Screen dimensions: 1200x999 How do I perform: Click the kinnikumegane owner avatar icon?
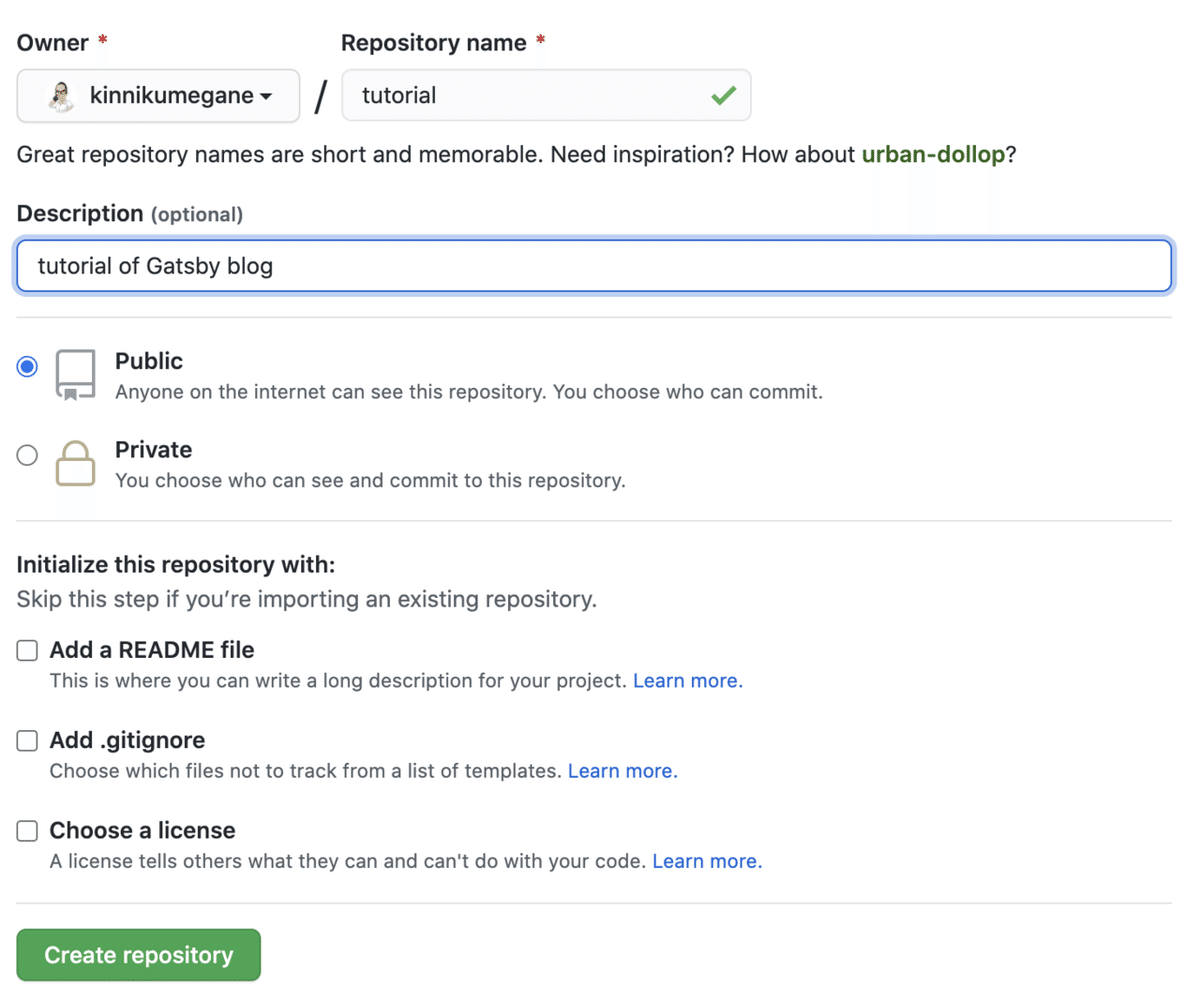[62, 96]
